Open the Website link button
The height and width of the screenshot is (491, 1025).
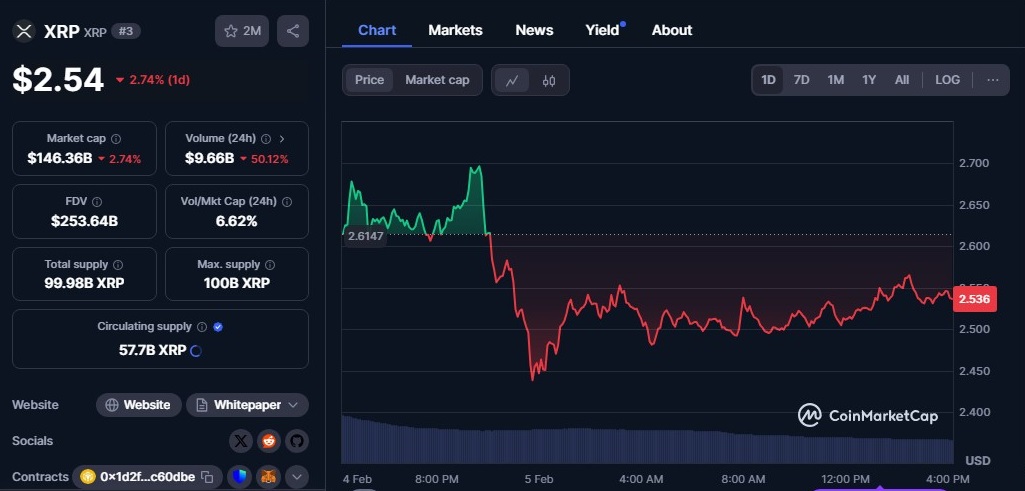(139, 405)
